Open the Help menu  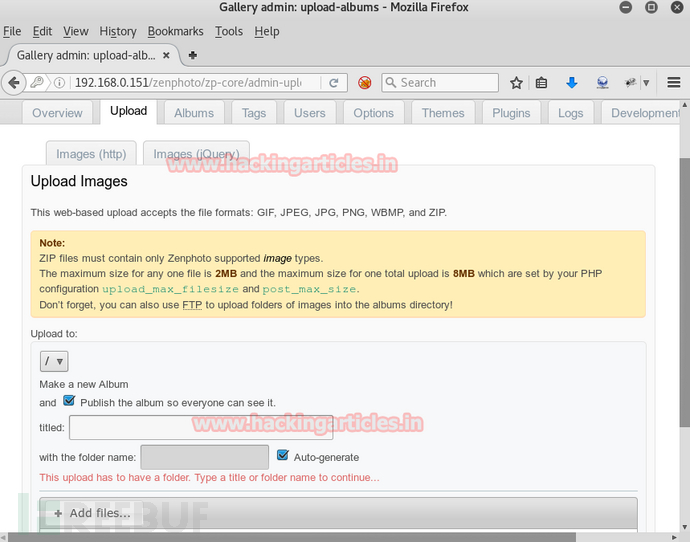[267, 31]
